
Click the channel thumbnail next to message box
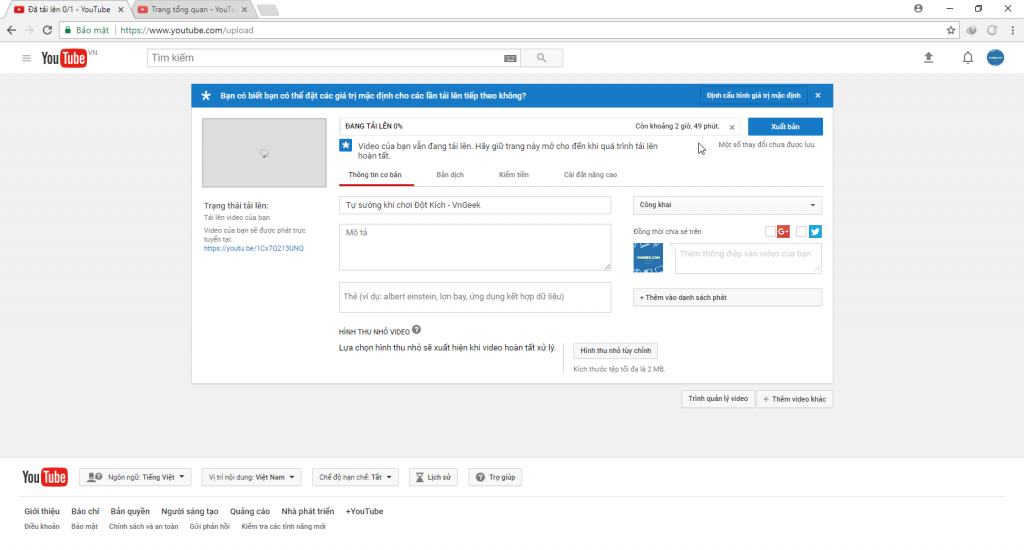[x=648, y=257]
